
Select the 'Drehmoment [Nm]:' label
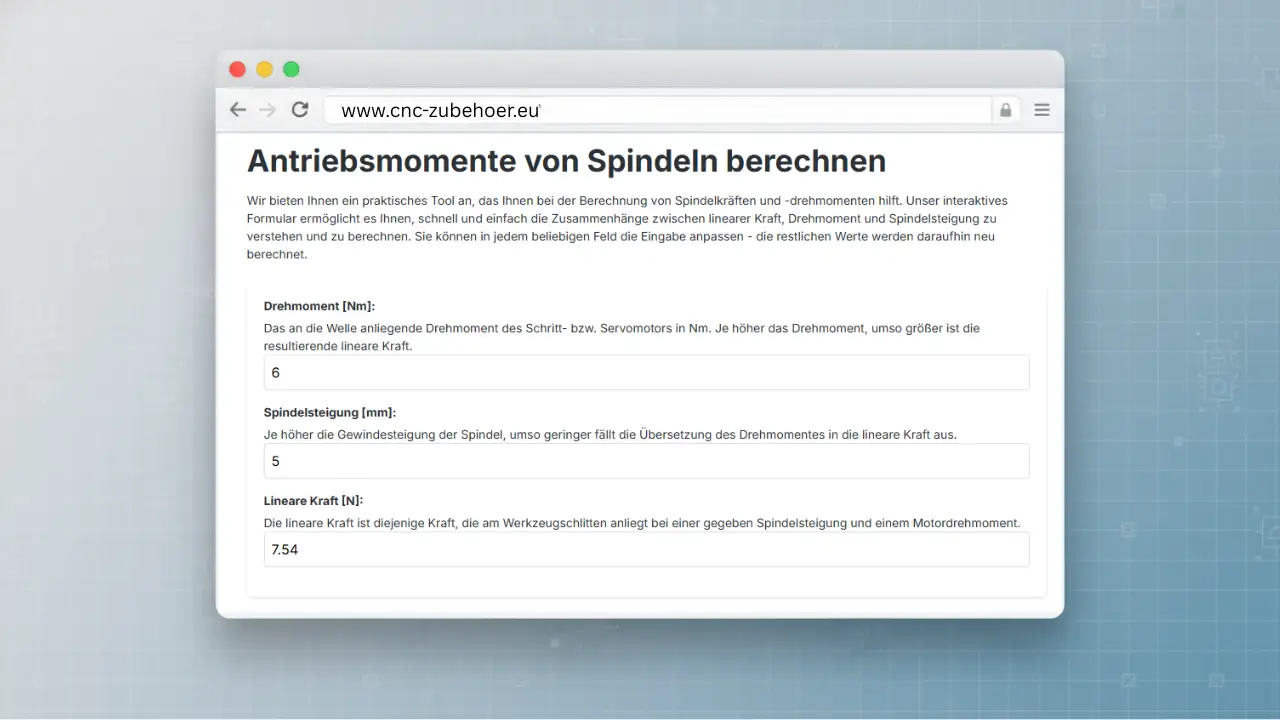tap(319, 306)
